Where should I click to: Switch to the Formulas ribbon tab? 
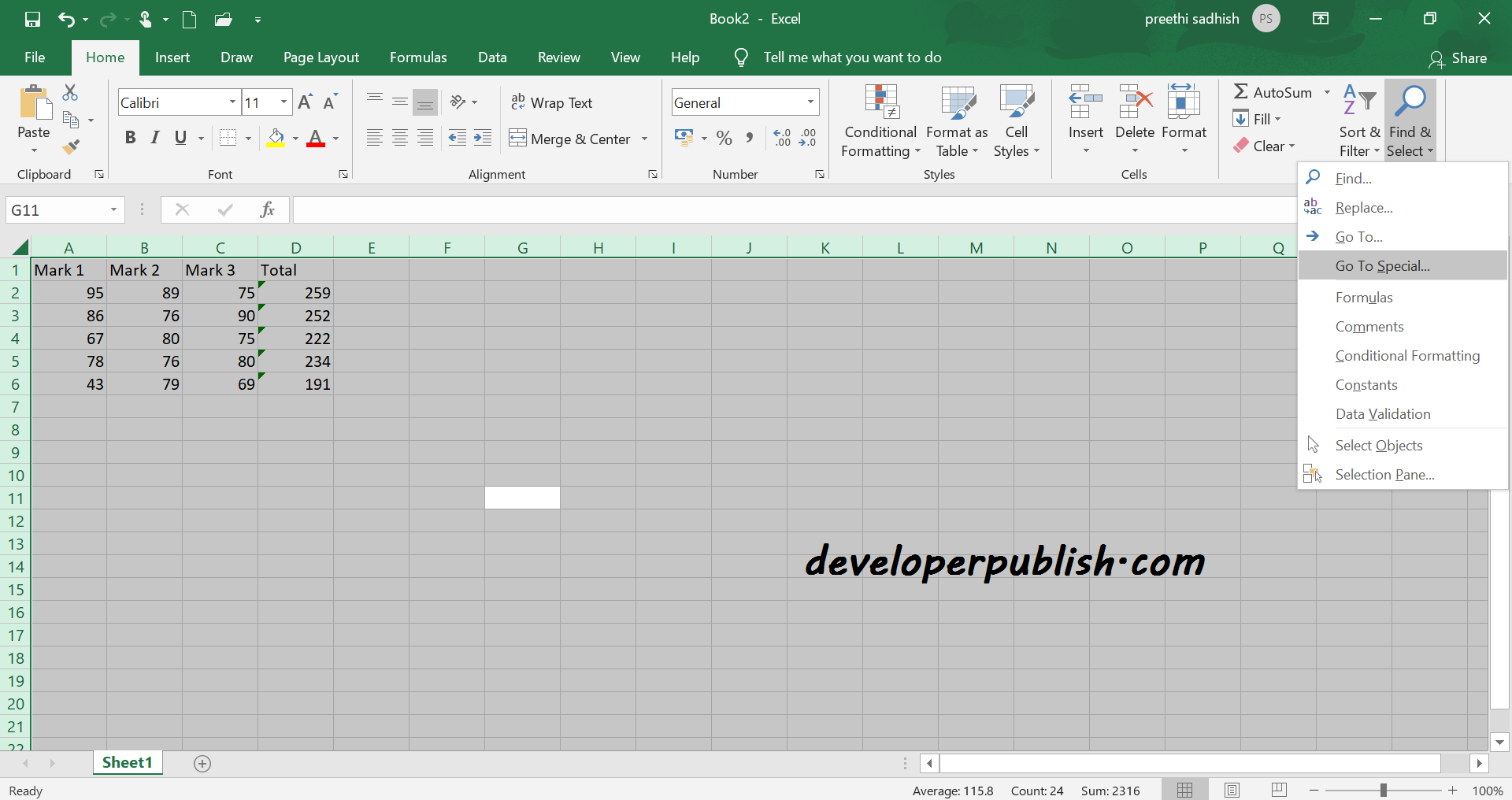click(x=418, y=57)
